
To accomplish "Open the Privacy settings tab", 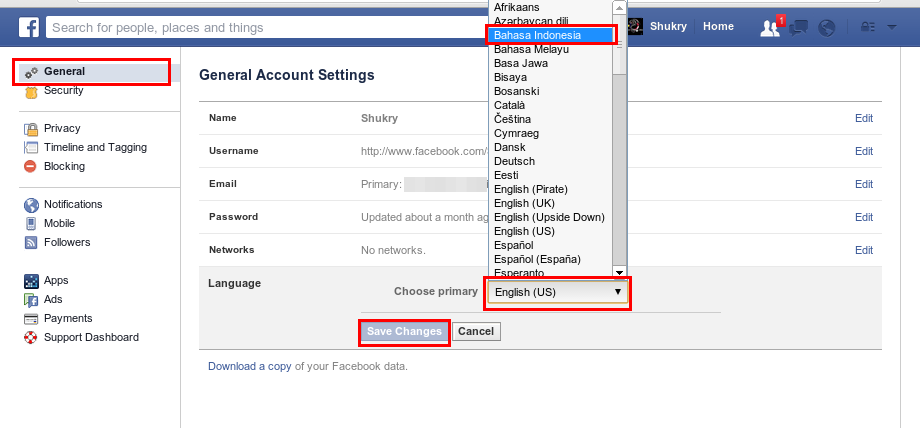I will pos(62,128).
